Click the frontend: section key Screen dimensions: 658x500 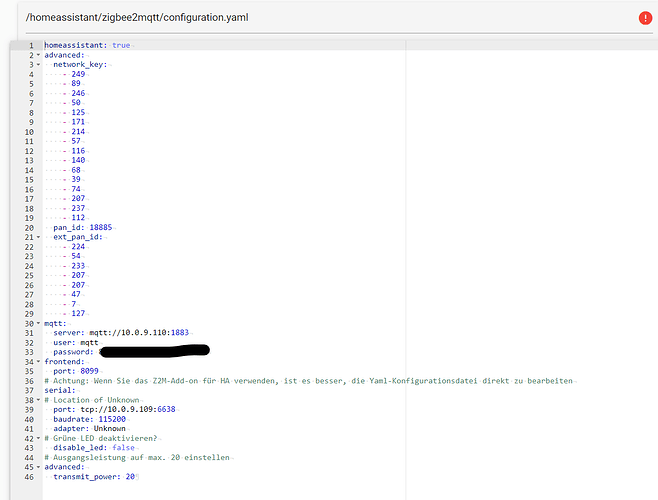64,361
